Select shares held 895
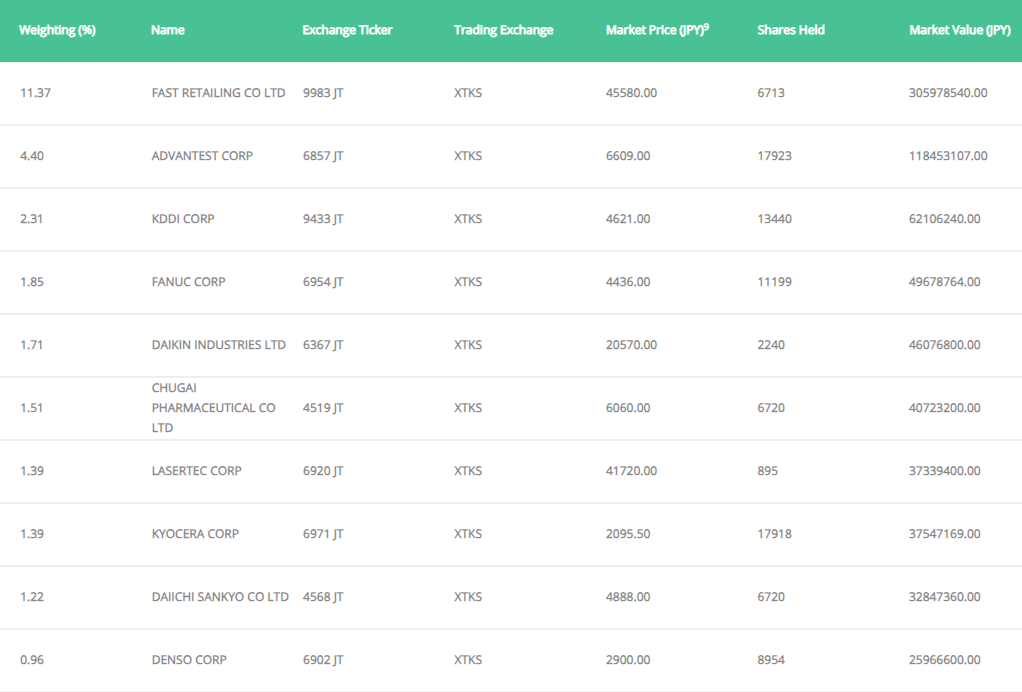1022x692 pixels. click(x=767, y=471)
